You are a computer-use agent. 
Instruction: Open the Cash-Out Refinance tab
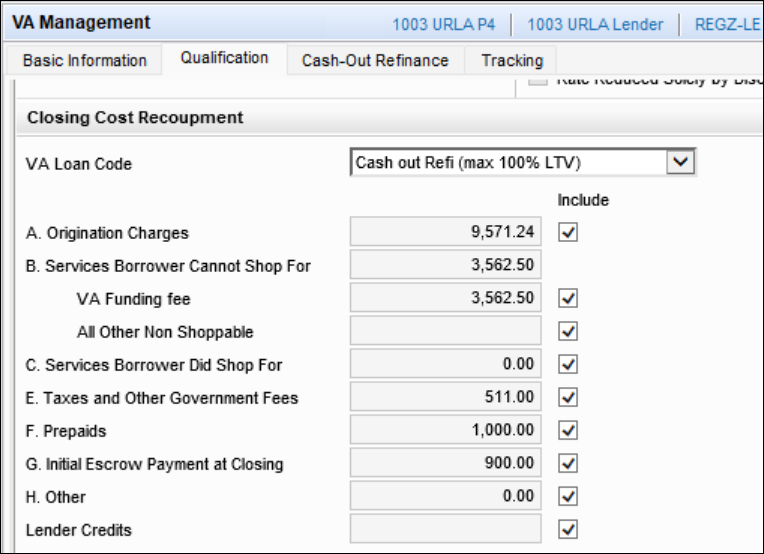(375, 61)
